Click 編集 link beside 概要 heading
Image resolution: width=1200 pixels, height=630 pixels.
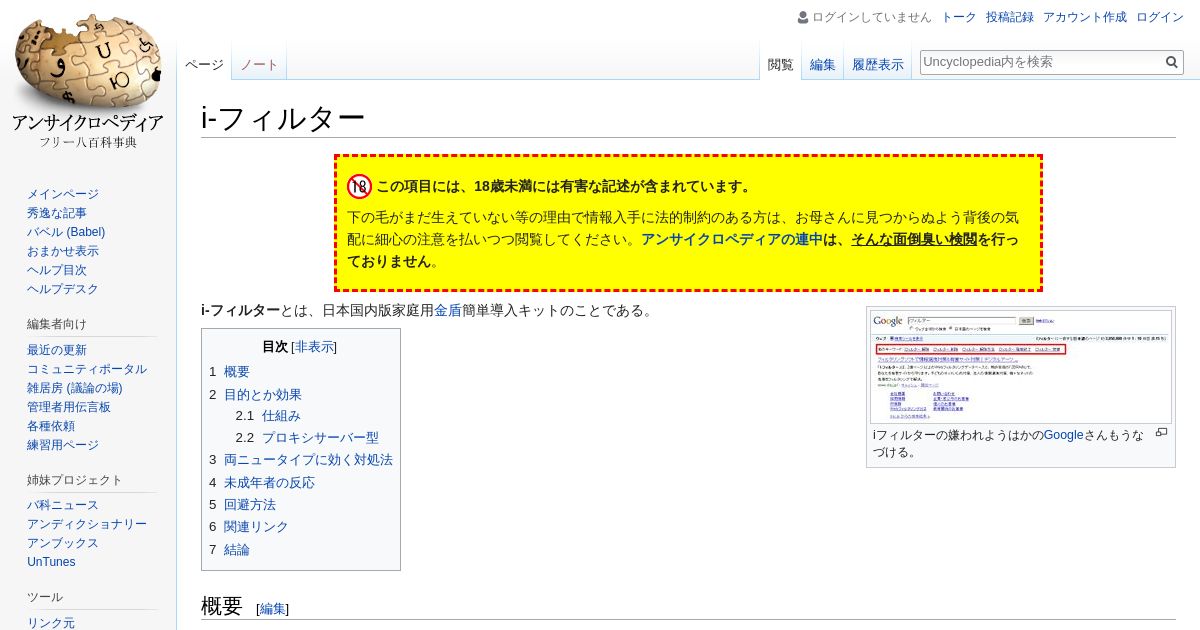pyautogui.click(x=273, y=608)
